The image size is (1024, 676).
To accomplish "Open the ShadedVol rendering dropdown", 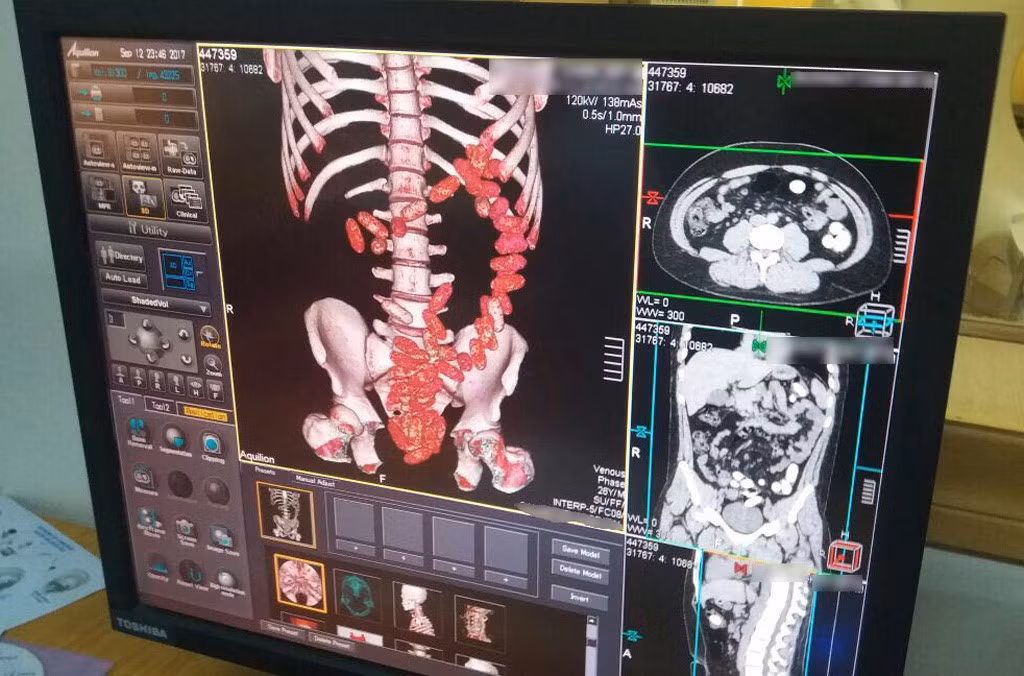I will [x=155, y=303].
